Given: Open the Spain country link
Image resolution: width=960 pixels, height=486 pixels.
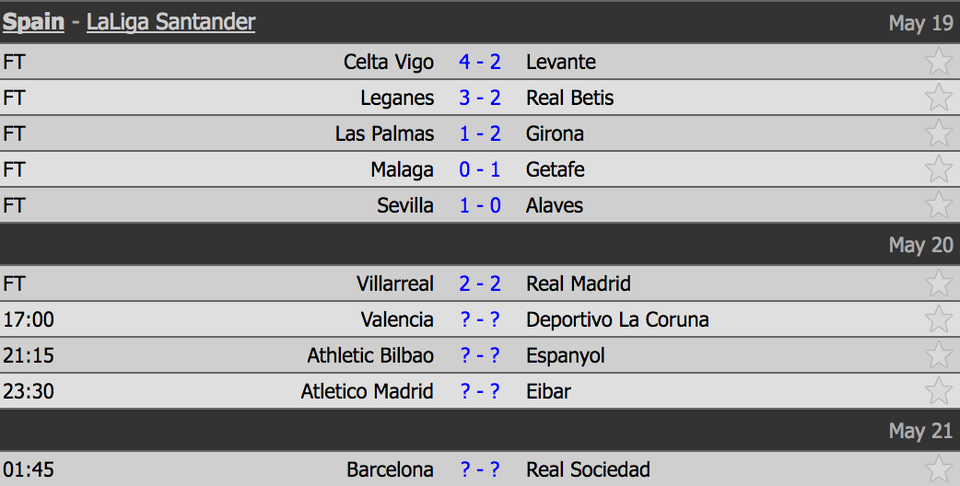Looking at the screenshot, I should pos(34,22).
